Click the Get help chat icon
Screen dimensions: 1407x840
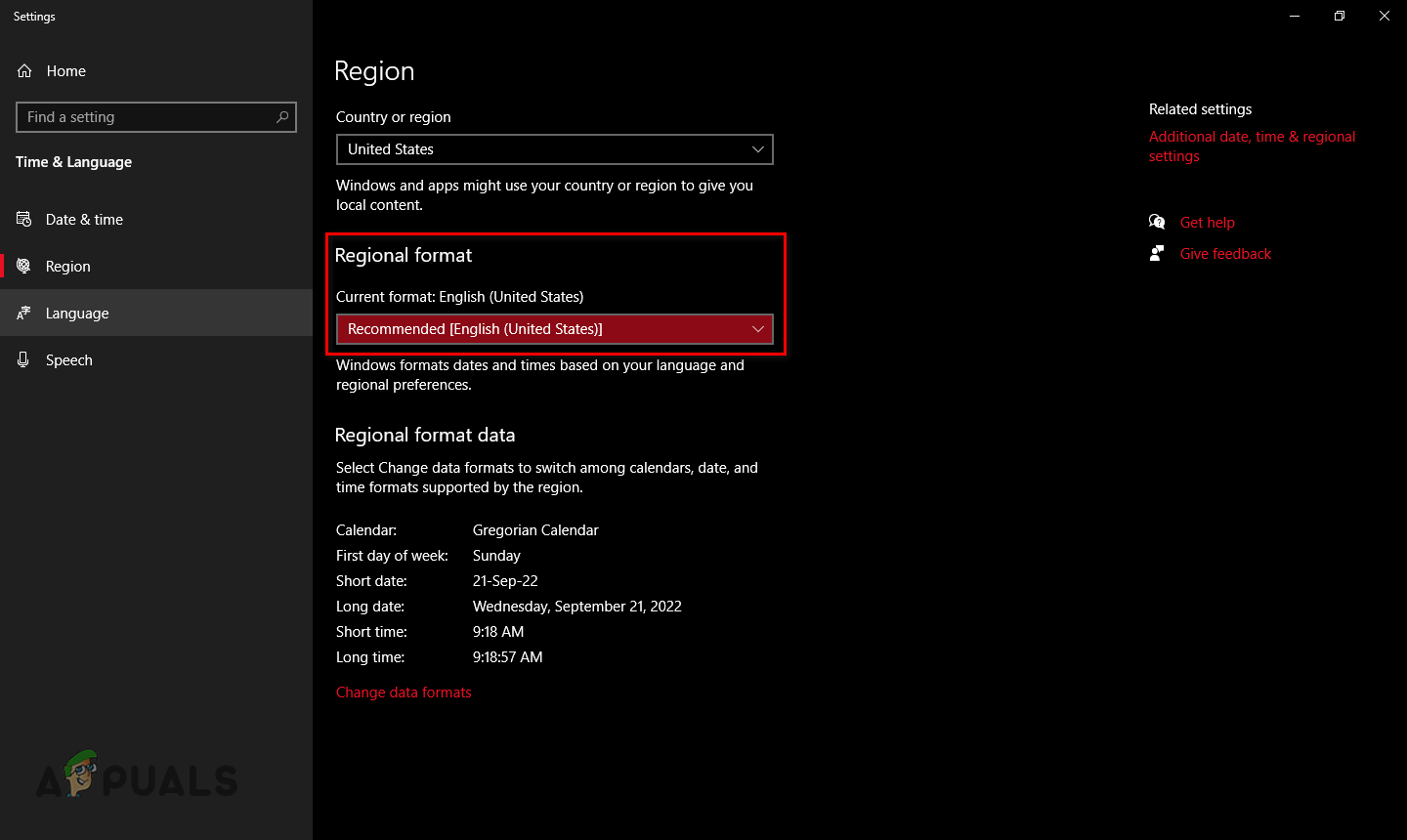point(1157,223)
